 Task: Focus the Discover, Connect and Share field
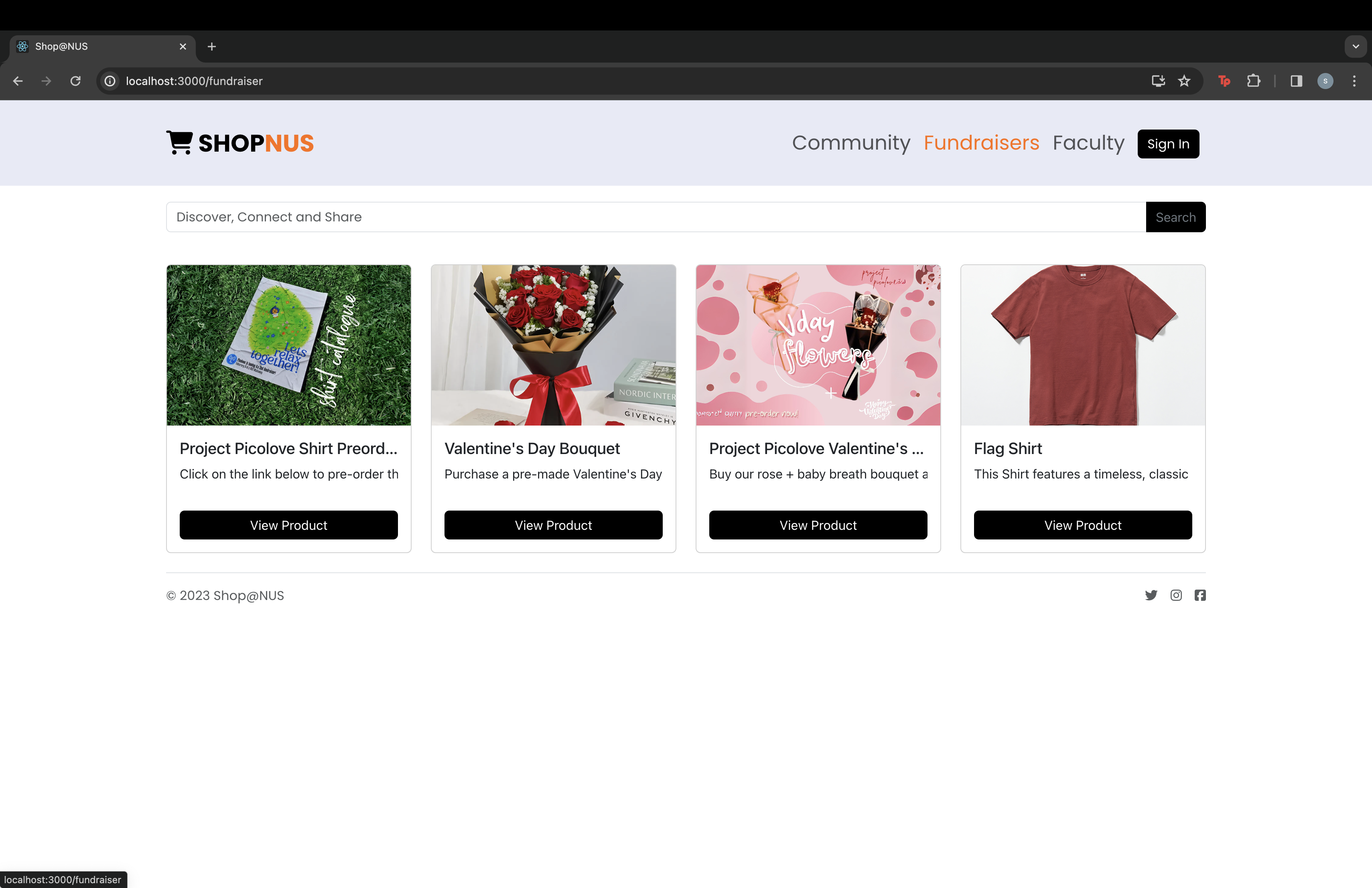point(656,217)
